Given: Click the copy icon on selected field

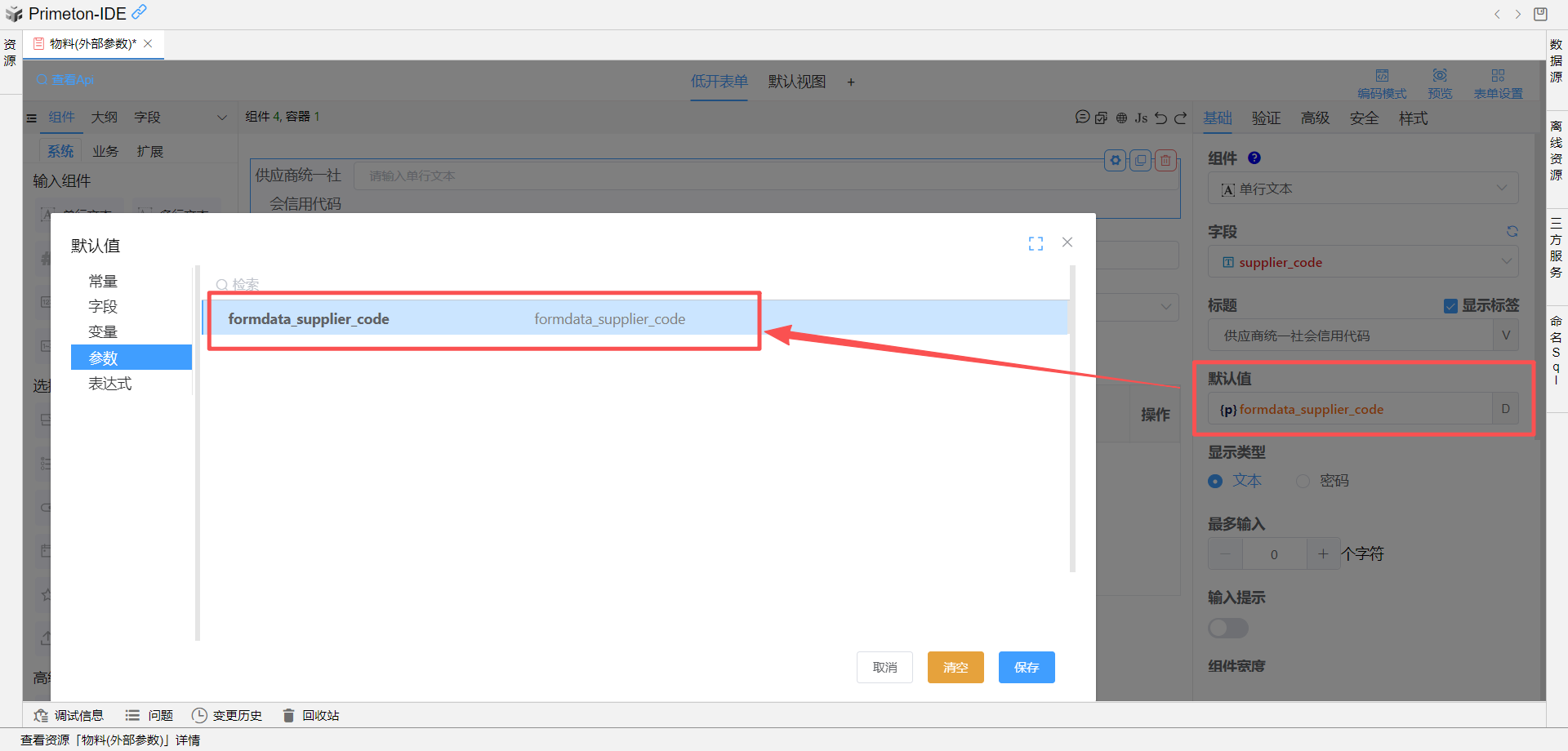Looking at the screenshot, I should pos(1140,161).
